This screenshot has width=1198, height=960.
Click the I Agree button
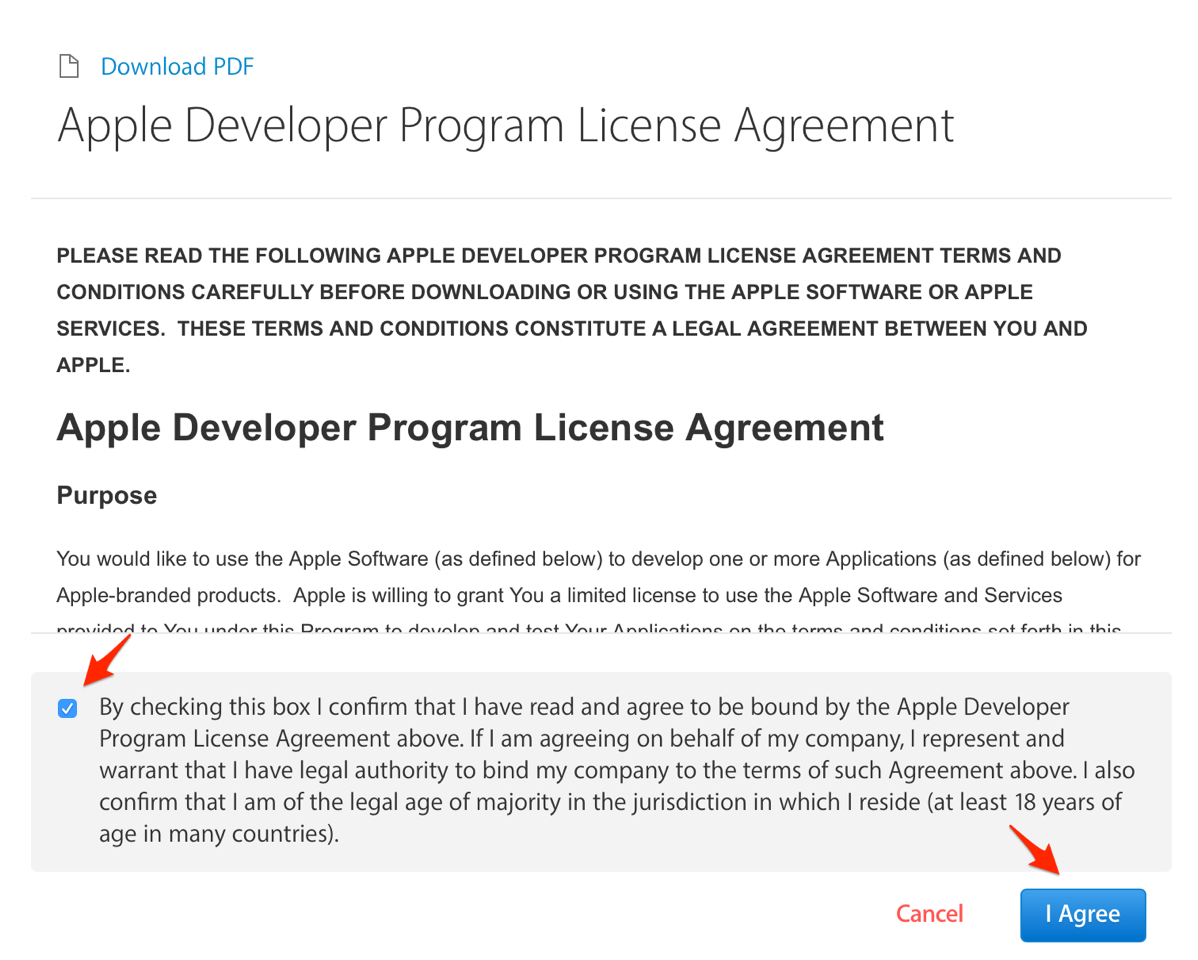point(1083,914)
